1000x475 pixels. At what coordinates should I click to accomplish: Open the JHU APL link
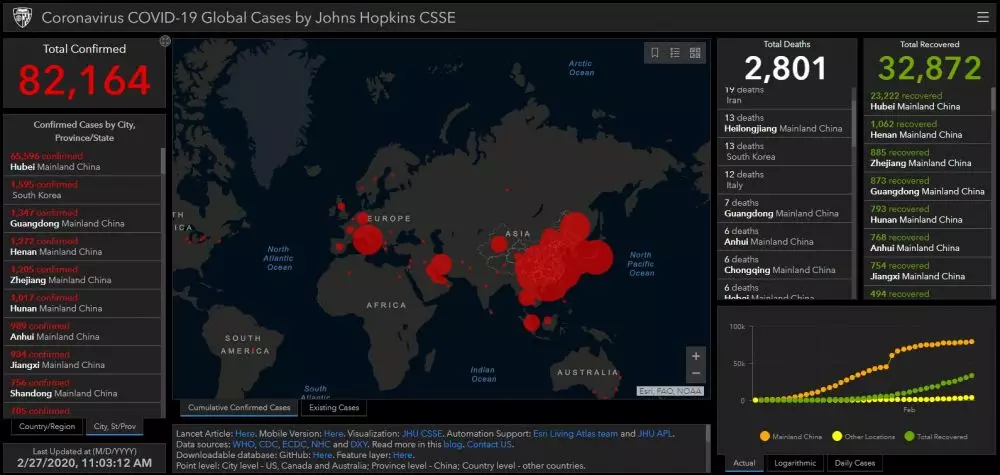click(x=655, y=434)
